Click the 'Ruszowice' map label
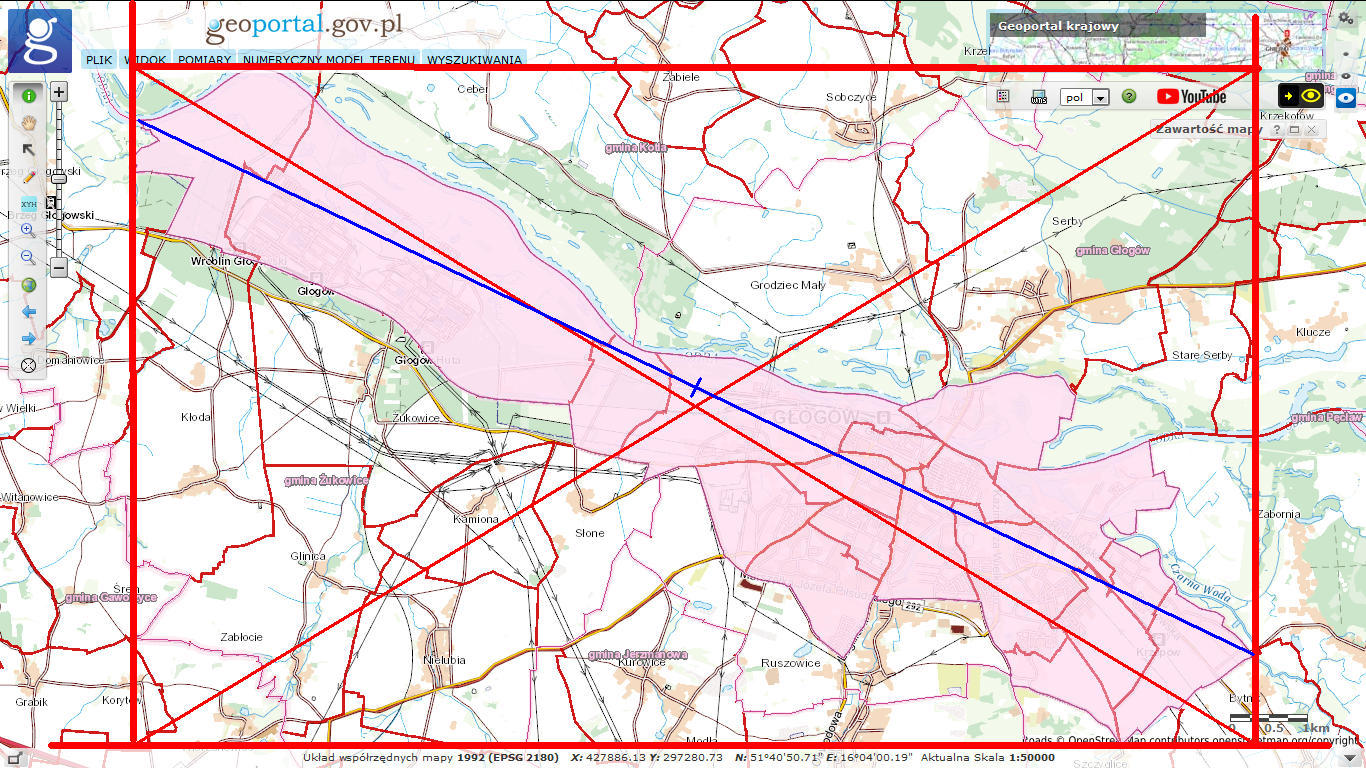 791,663
